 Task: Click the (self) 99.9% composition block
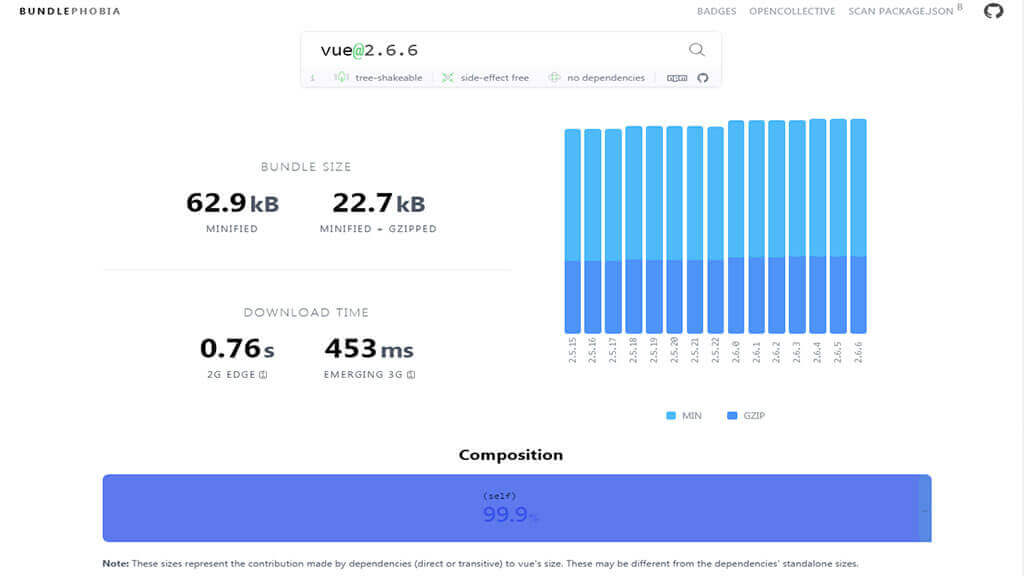tap(511, 508)
